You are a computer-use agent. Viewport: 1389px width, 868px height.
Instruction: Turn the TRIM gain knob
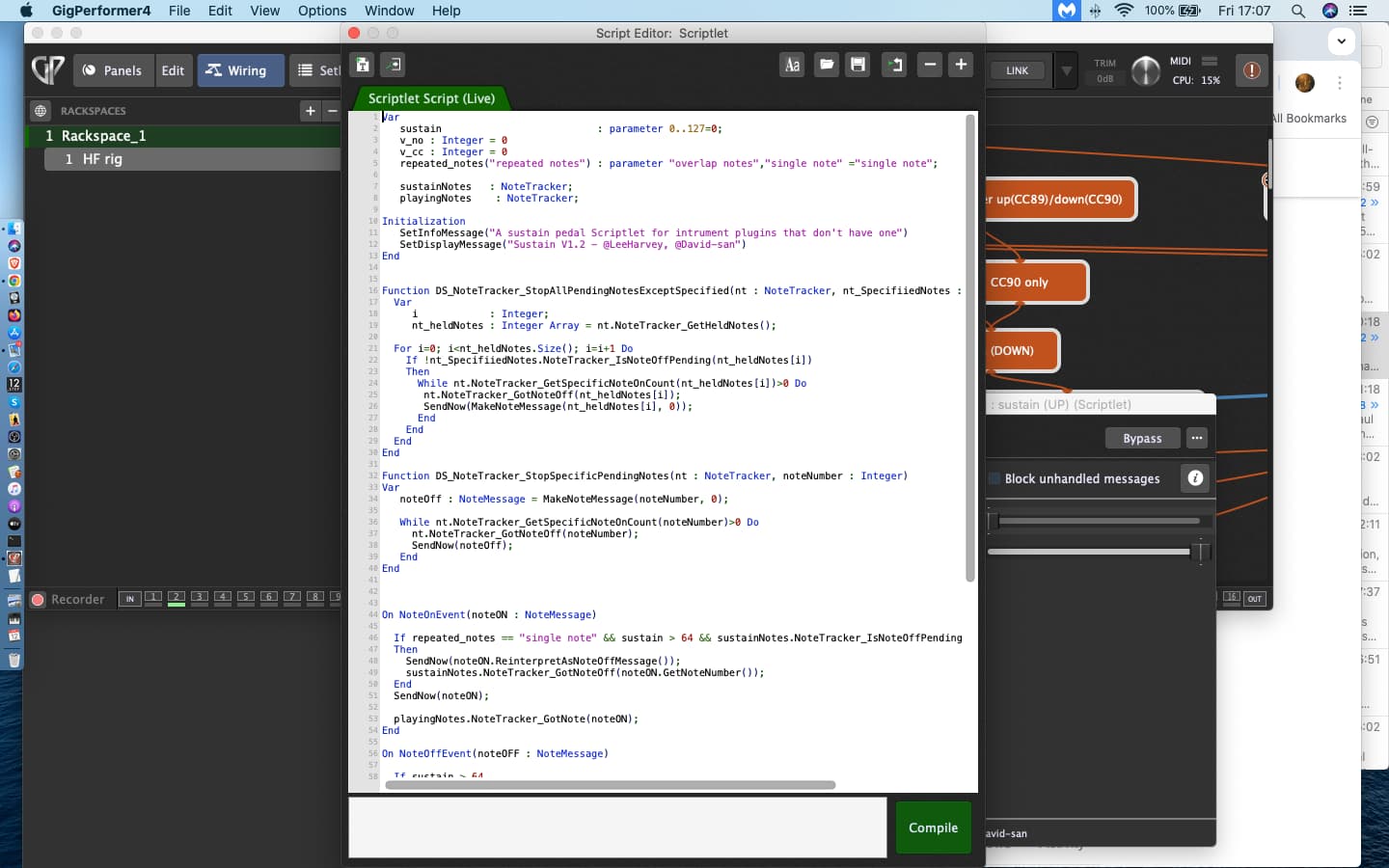[x=1145, y=70]
